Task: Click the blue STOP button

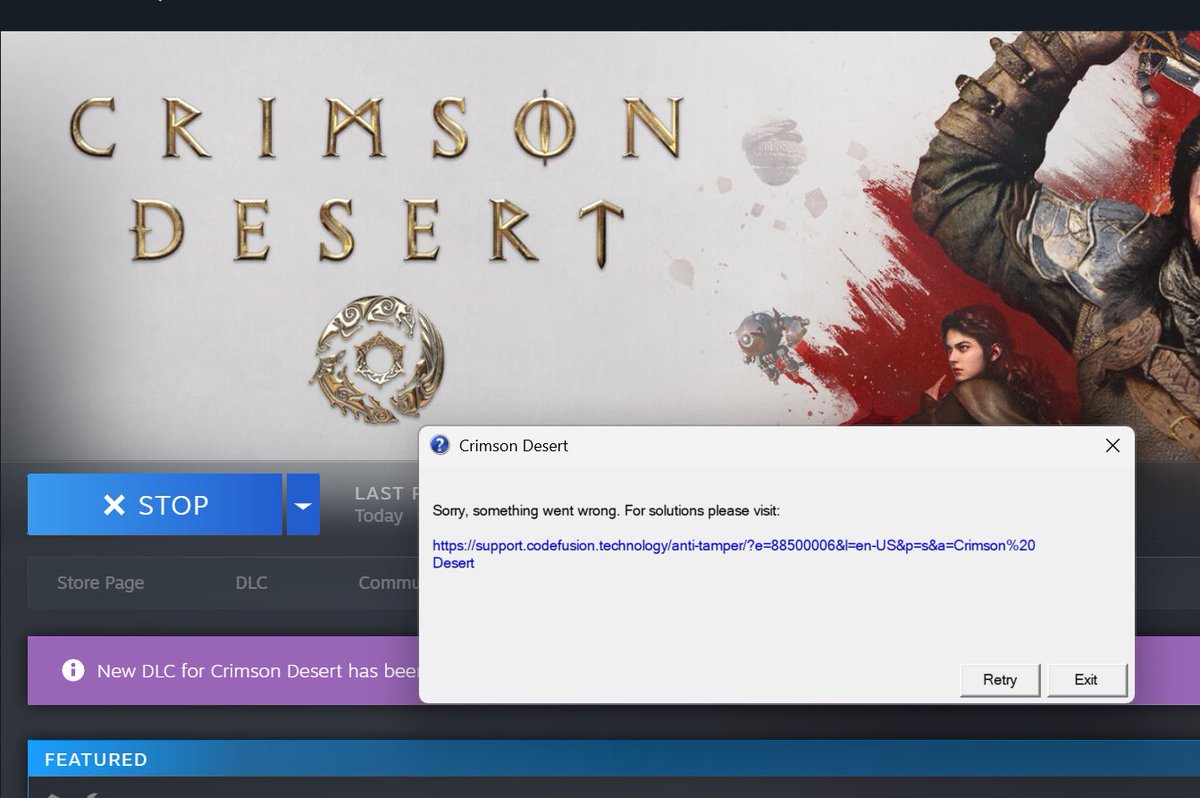Action: click(155, 505)
